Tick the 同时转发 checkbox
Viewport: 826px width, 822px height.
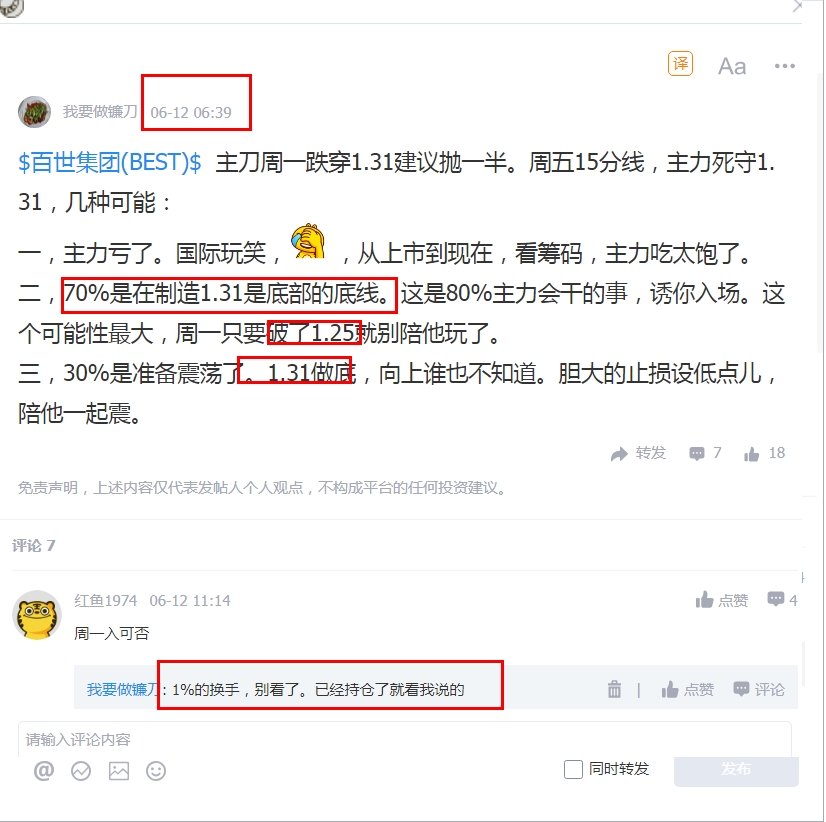tap(573, 769)
